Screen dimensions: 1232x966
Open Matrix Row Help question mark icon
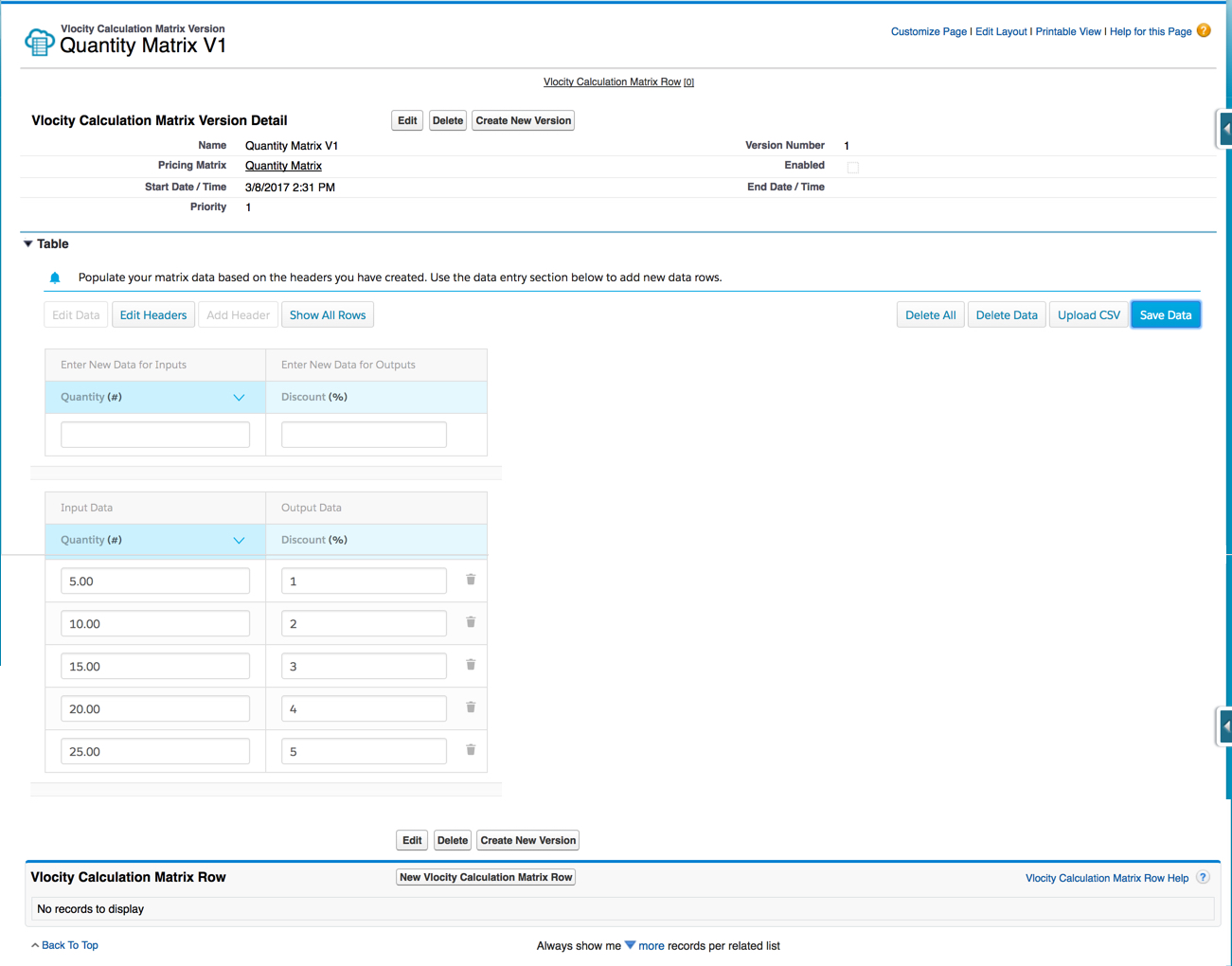(1203, 877)
